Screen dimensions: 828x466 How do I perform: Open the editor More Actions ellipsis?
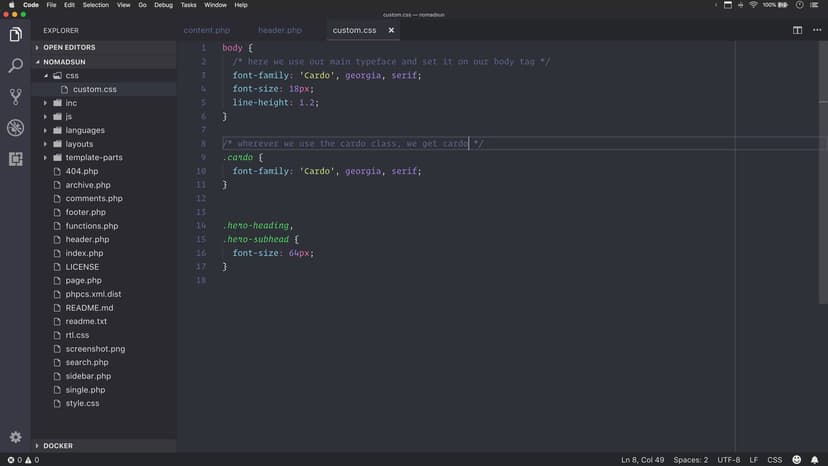coord(814,30)
